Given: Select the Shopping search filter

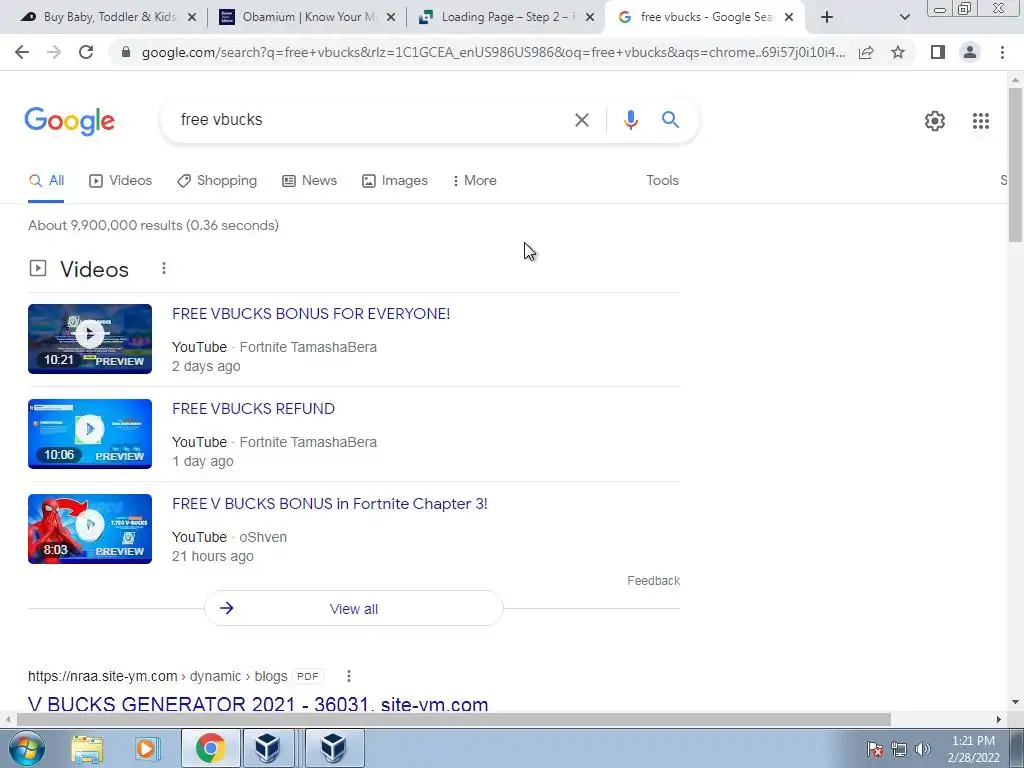Looking at the screenshot, I should click(x=217, y=181).
